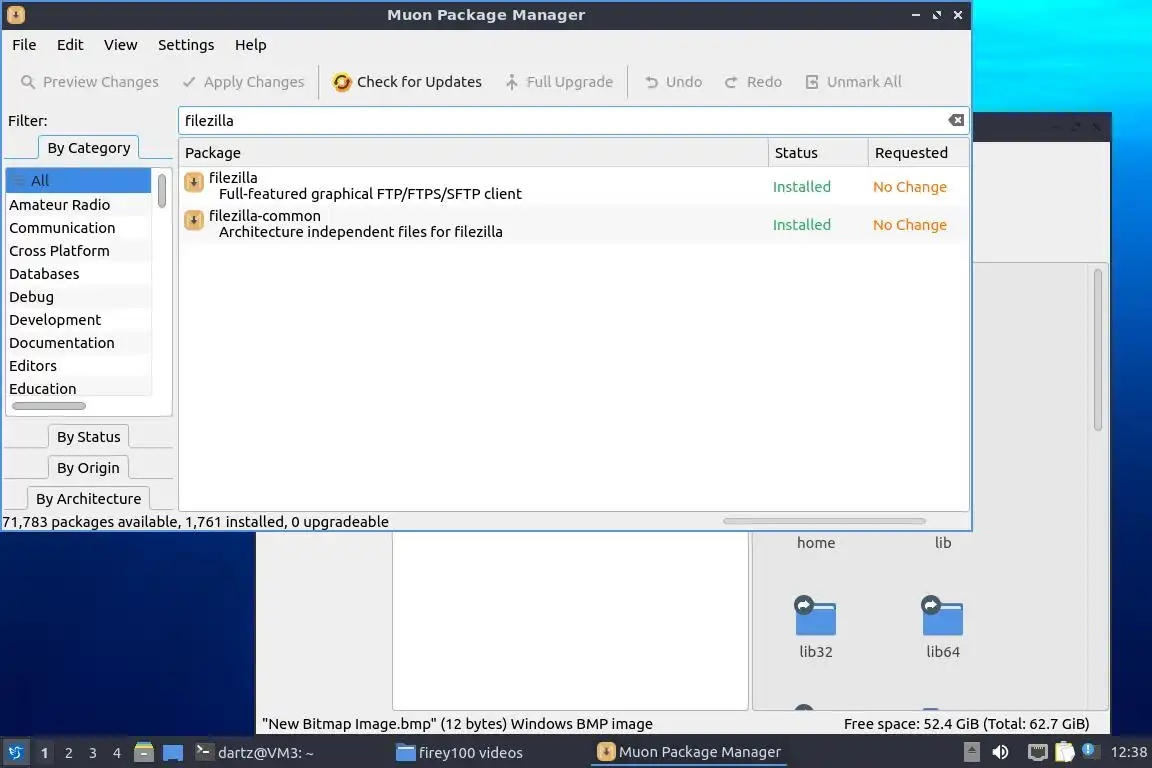The width and height of the screenshot is (1152, 768).
Task: Click the category list vertical scrollbar
Action: (162, 190)
